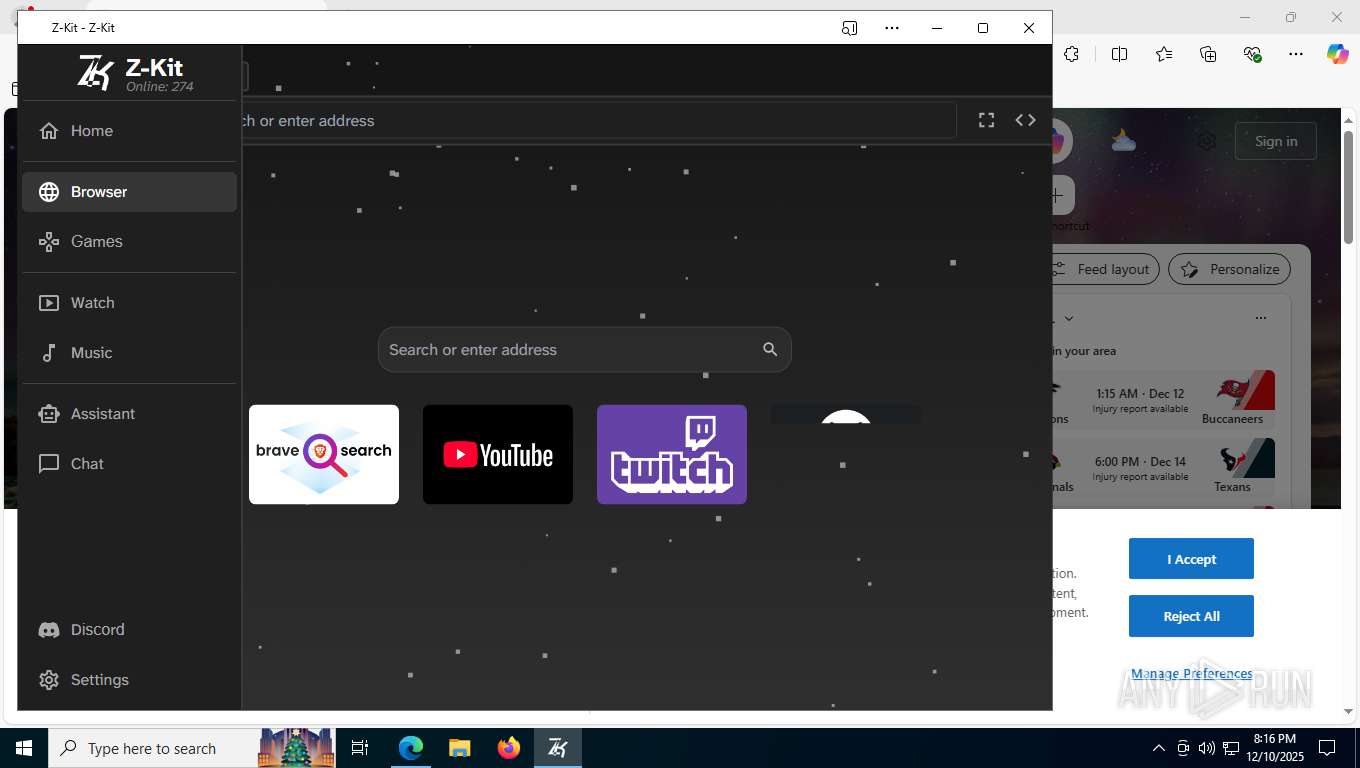The height and width of the screenshot is (768, 1360).
Task: Click the I Accept cookie button
Action: tap(1191, 559)
